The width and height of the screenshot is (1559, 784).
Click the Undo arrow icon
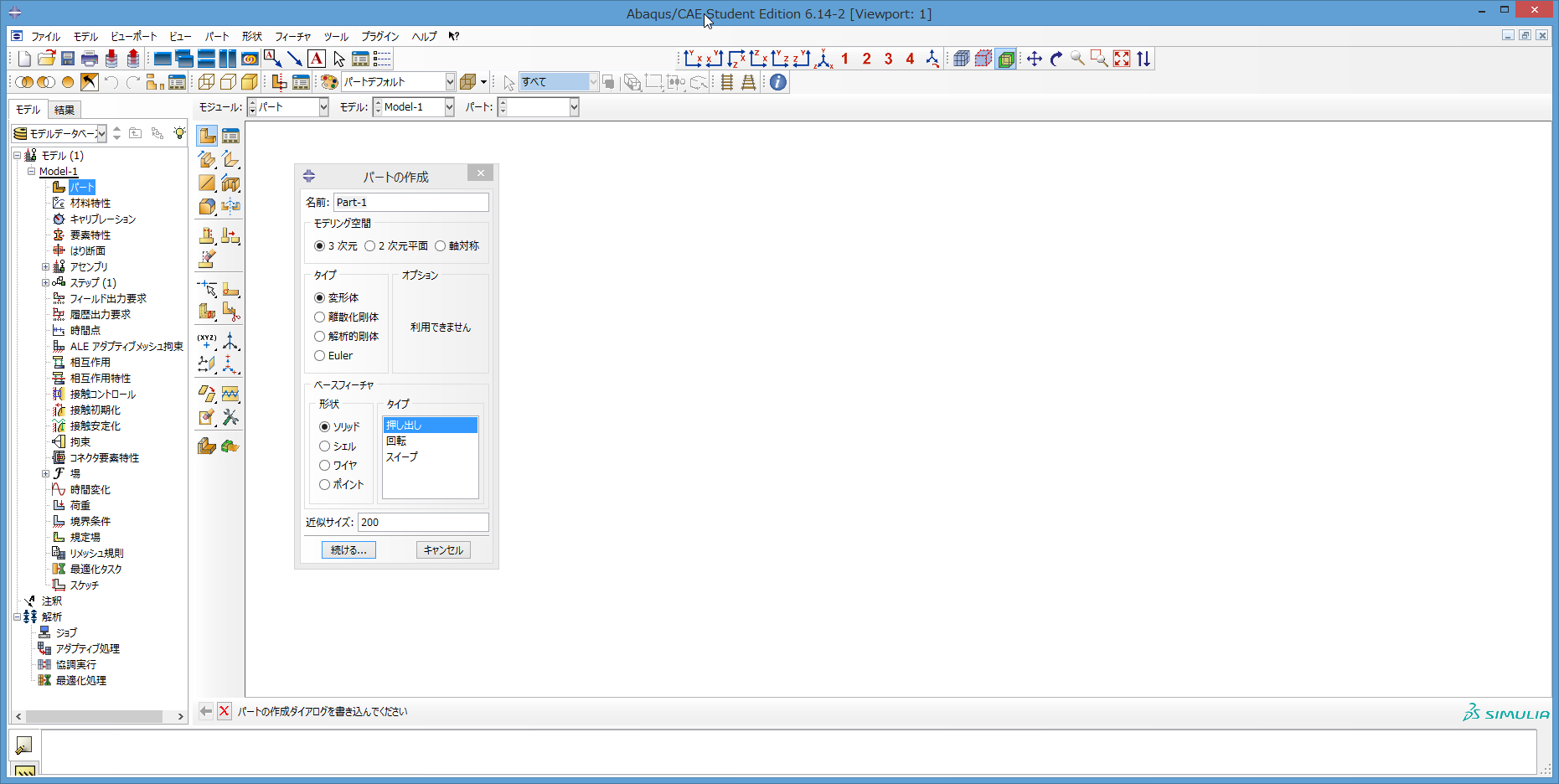tap(111, 82)
